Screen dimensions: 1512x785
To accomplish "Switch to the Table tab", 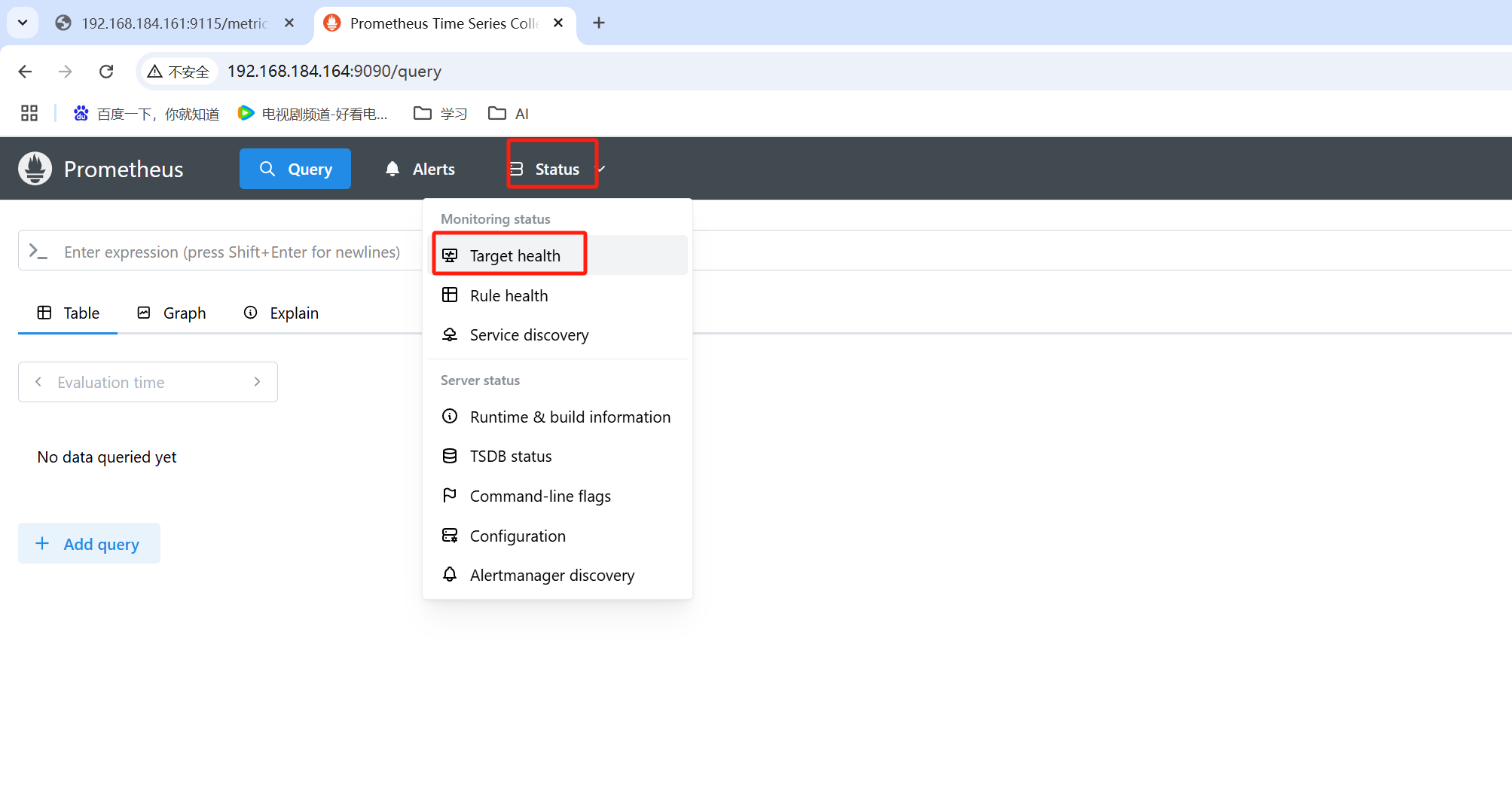I will (x=68, y=313).
